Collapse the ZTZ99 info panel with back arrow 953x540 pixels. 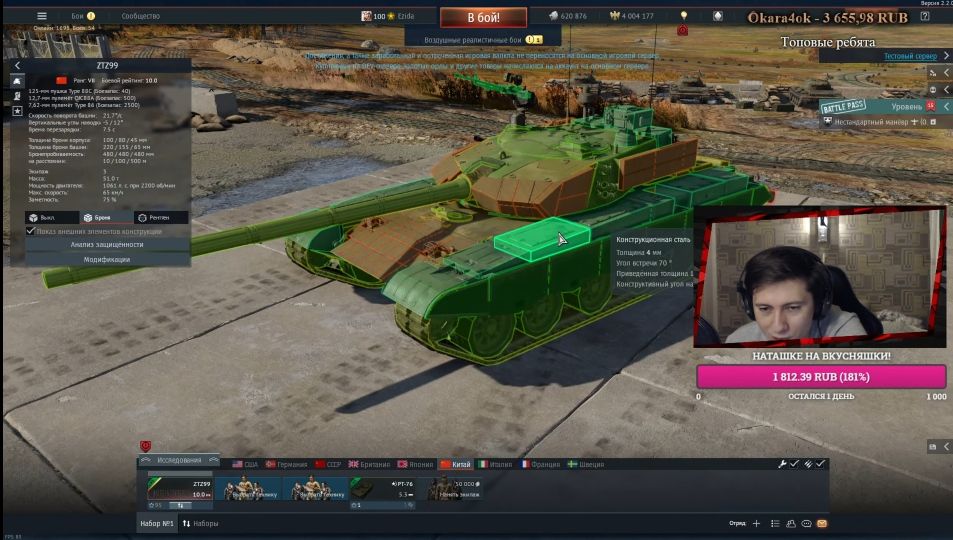(x=17, y=65)
